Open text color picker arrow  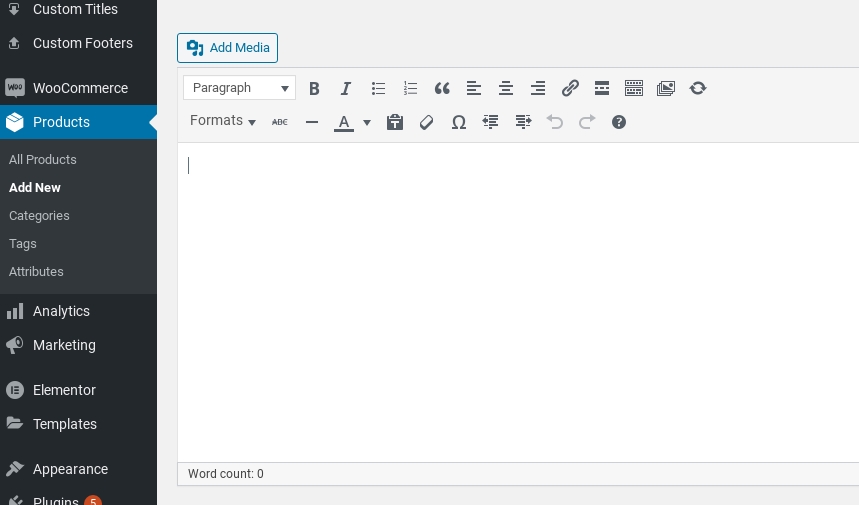pyautogui.click(x=367, y=122)
